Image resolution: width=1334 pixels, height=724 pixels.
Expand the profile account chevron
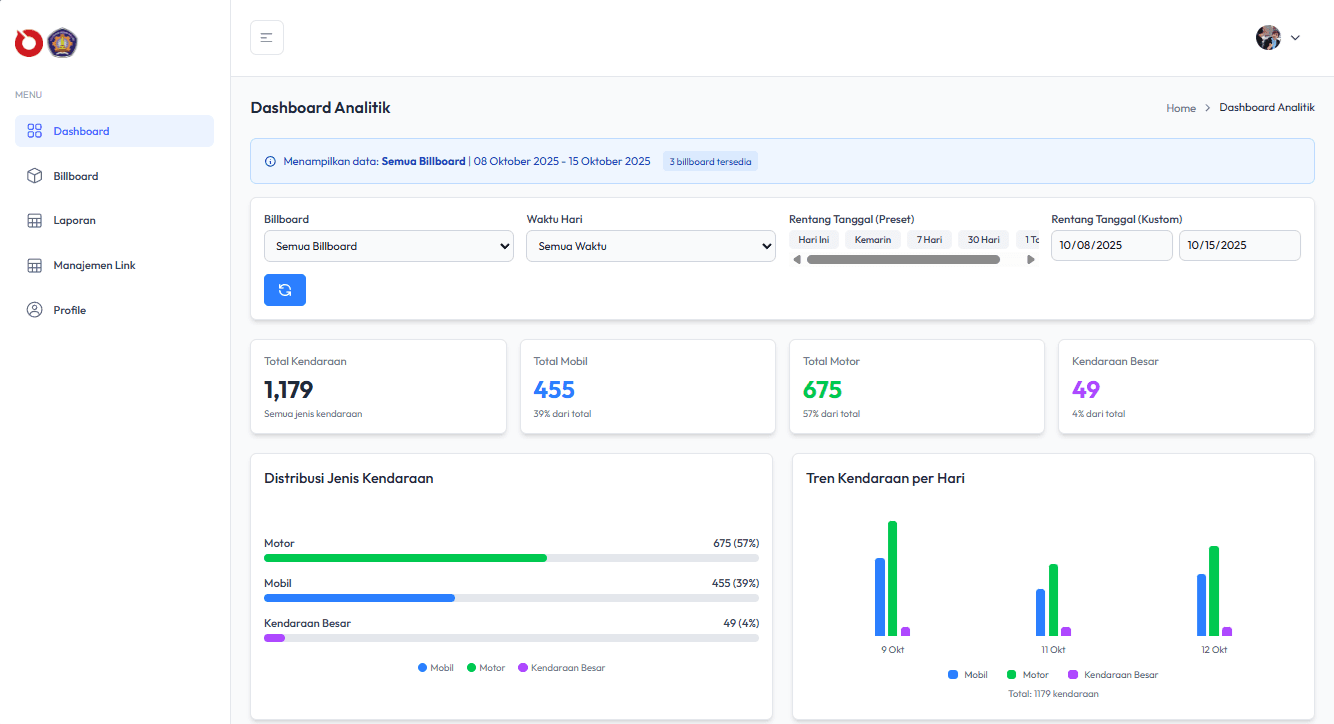(1295, 37)
